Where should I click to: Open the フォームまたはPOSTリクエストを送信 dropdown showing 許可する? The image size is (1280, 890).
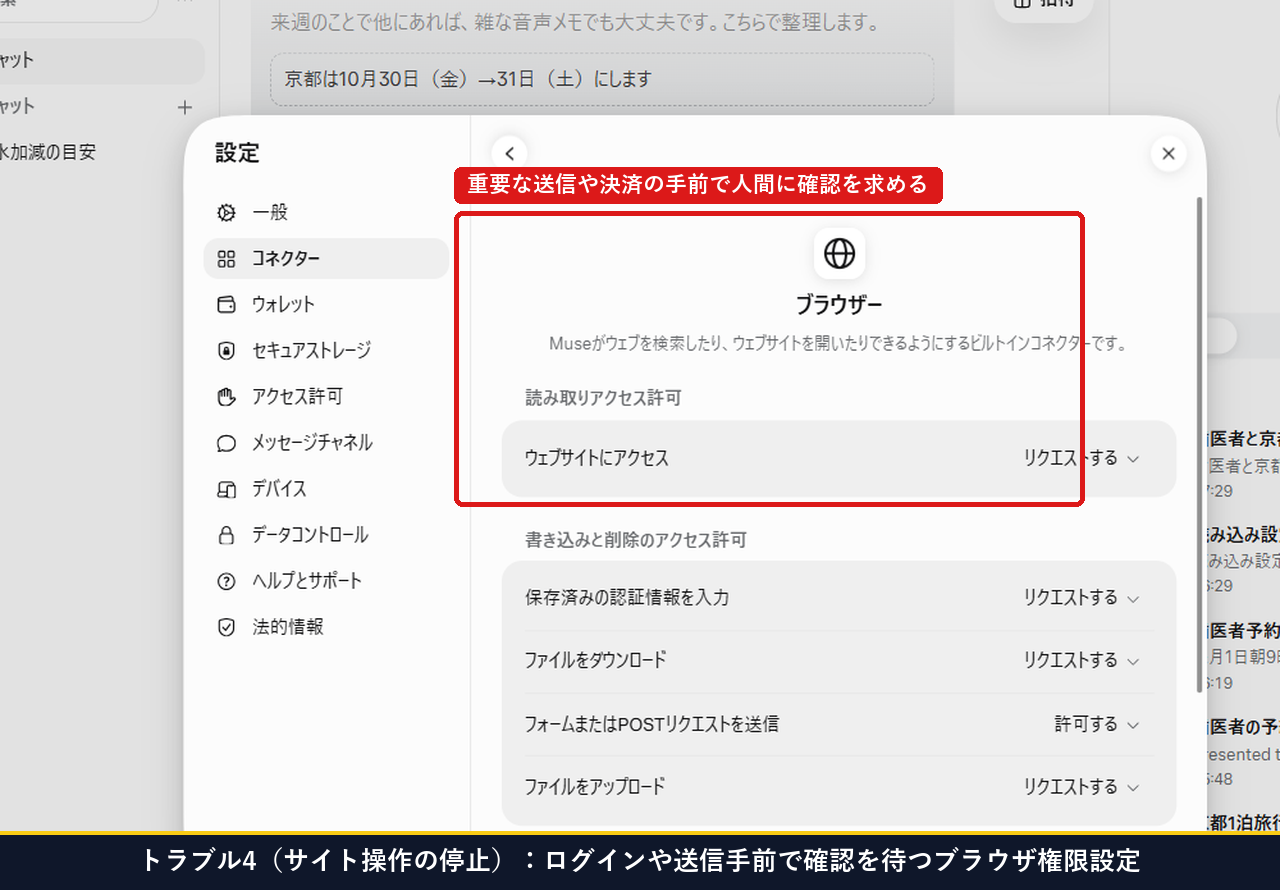pos(1097,724)
